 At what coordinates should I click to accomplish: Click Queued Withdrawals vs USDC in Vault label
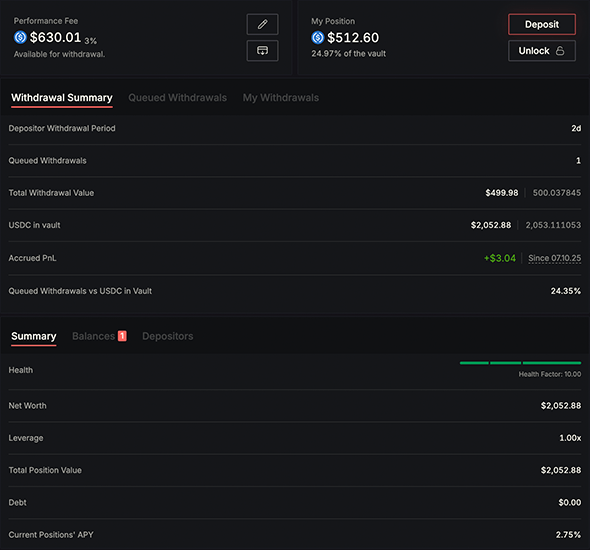80,291
